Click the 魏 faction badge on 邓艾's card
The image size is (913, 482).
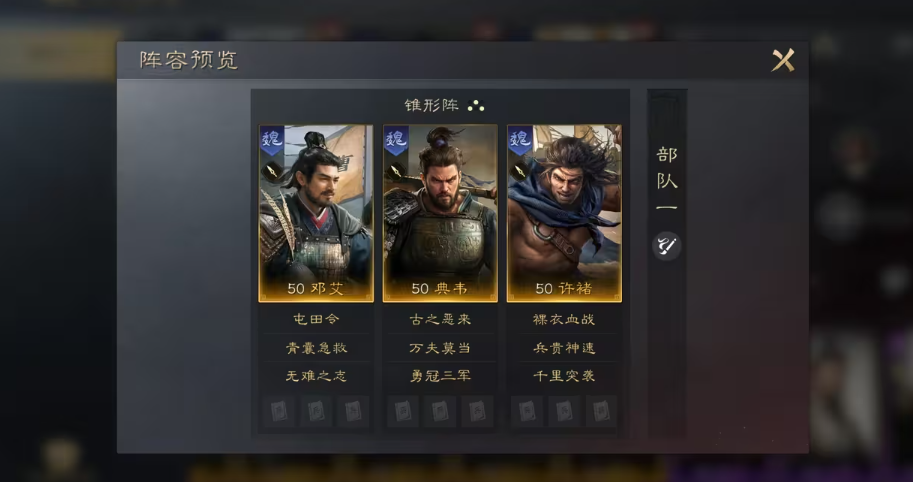(x=271, y=140)
